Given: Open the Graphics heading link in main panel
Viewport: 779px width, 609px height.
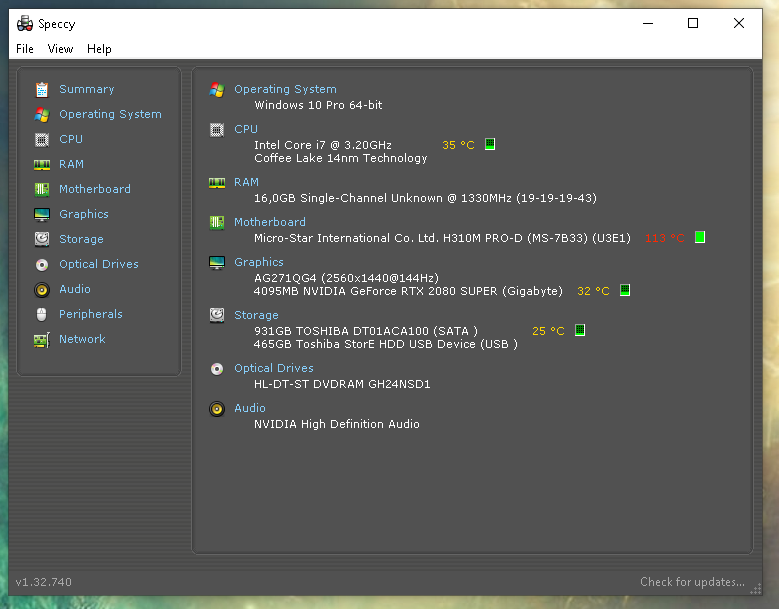Looking at the screenshot, I should 259,262.
